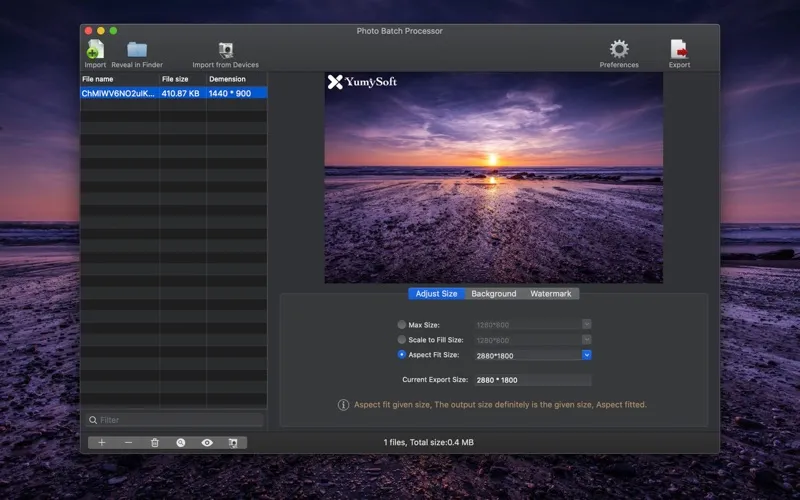This screenshot has width=800, height=500.
Task: Select Aspect Fit Size radio button
Action: [402, 354]
